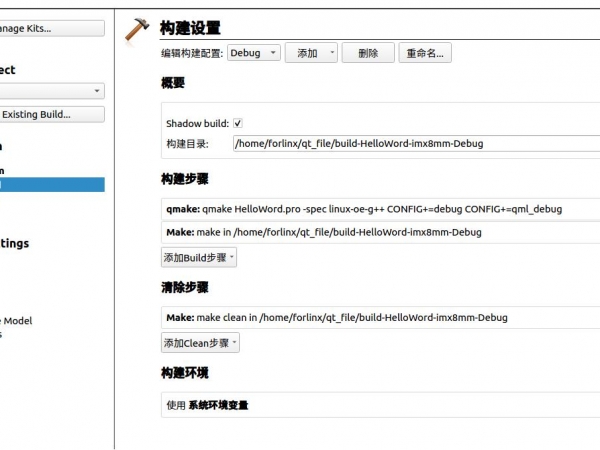Click the 构建目录 path input field
600x450 pixels.
pos(415,144)
